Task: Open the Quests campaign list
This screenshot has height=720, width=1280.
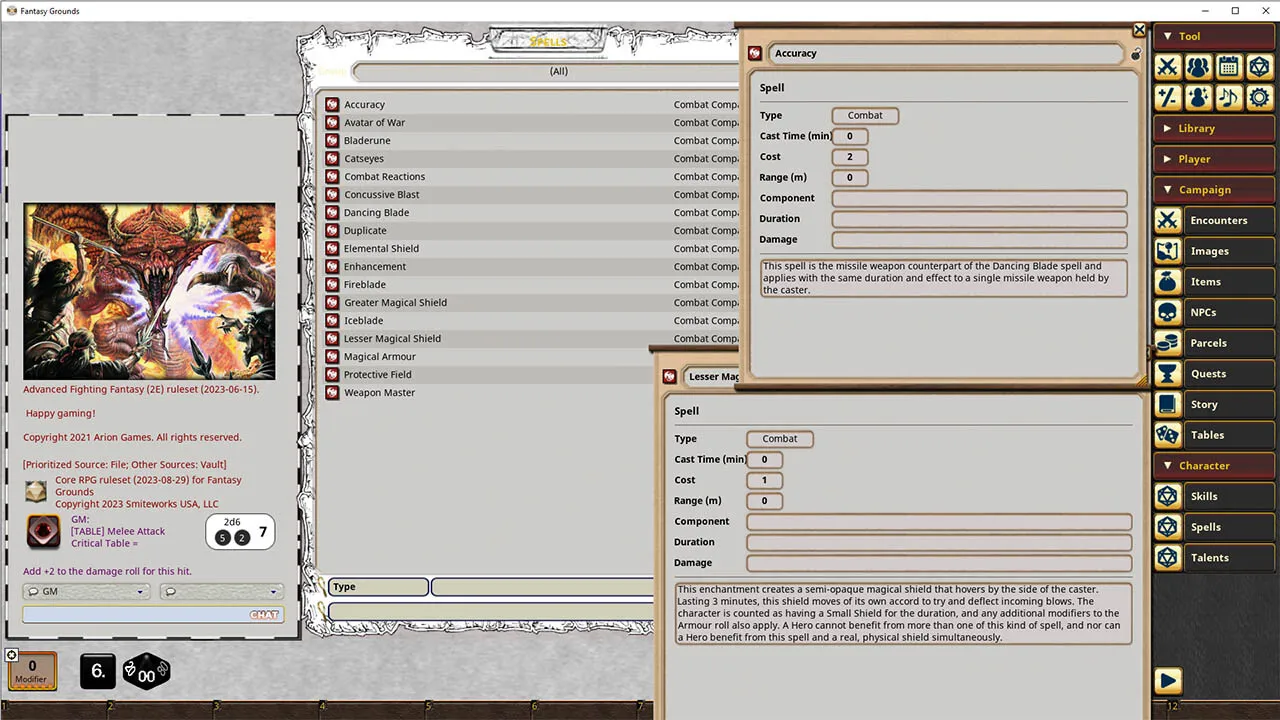Action: [x=1229, y=374]
